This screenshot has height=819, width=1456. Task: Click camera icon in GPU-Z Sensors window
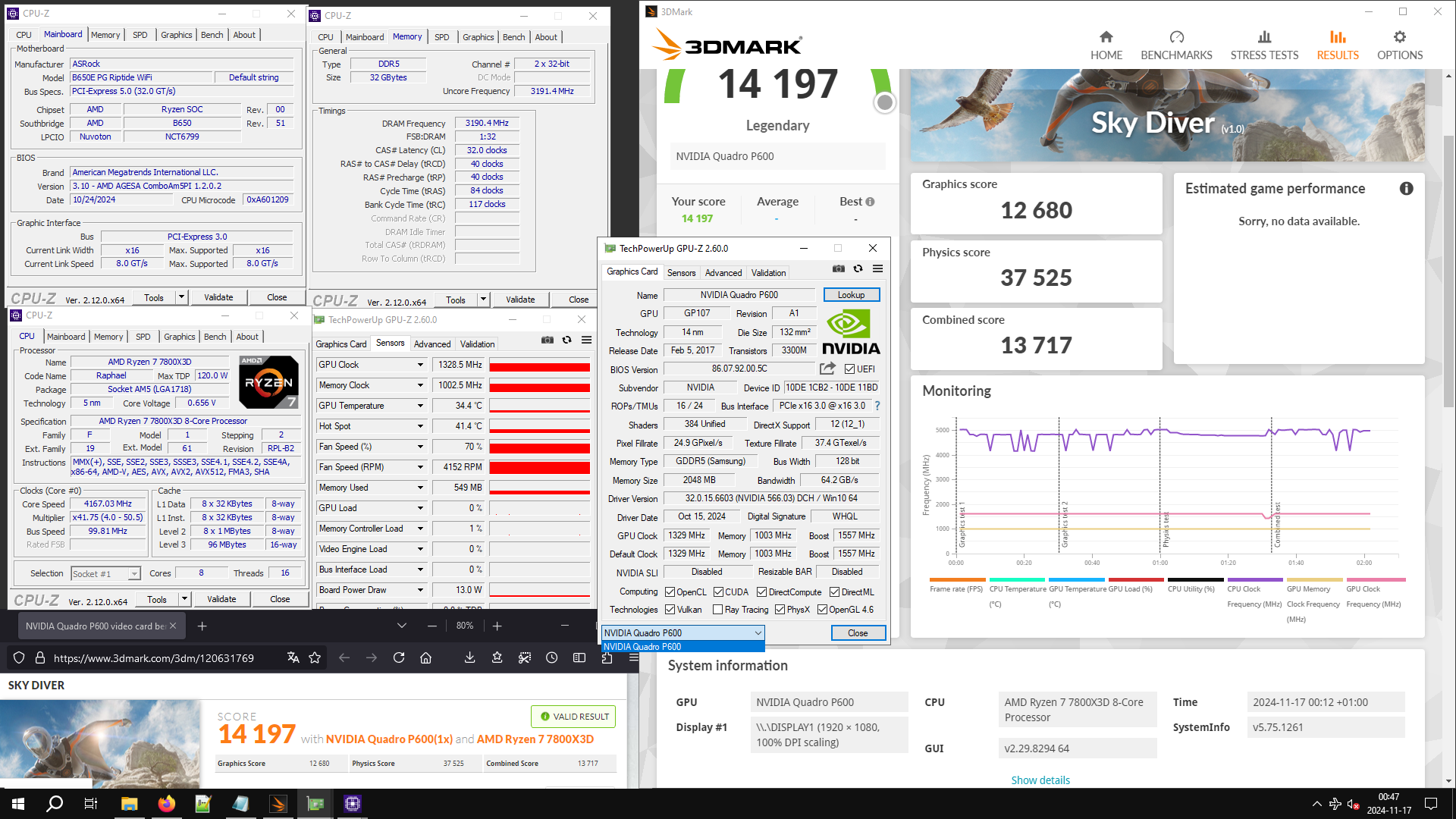coord(547,340)
